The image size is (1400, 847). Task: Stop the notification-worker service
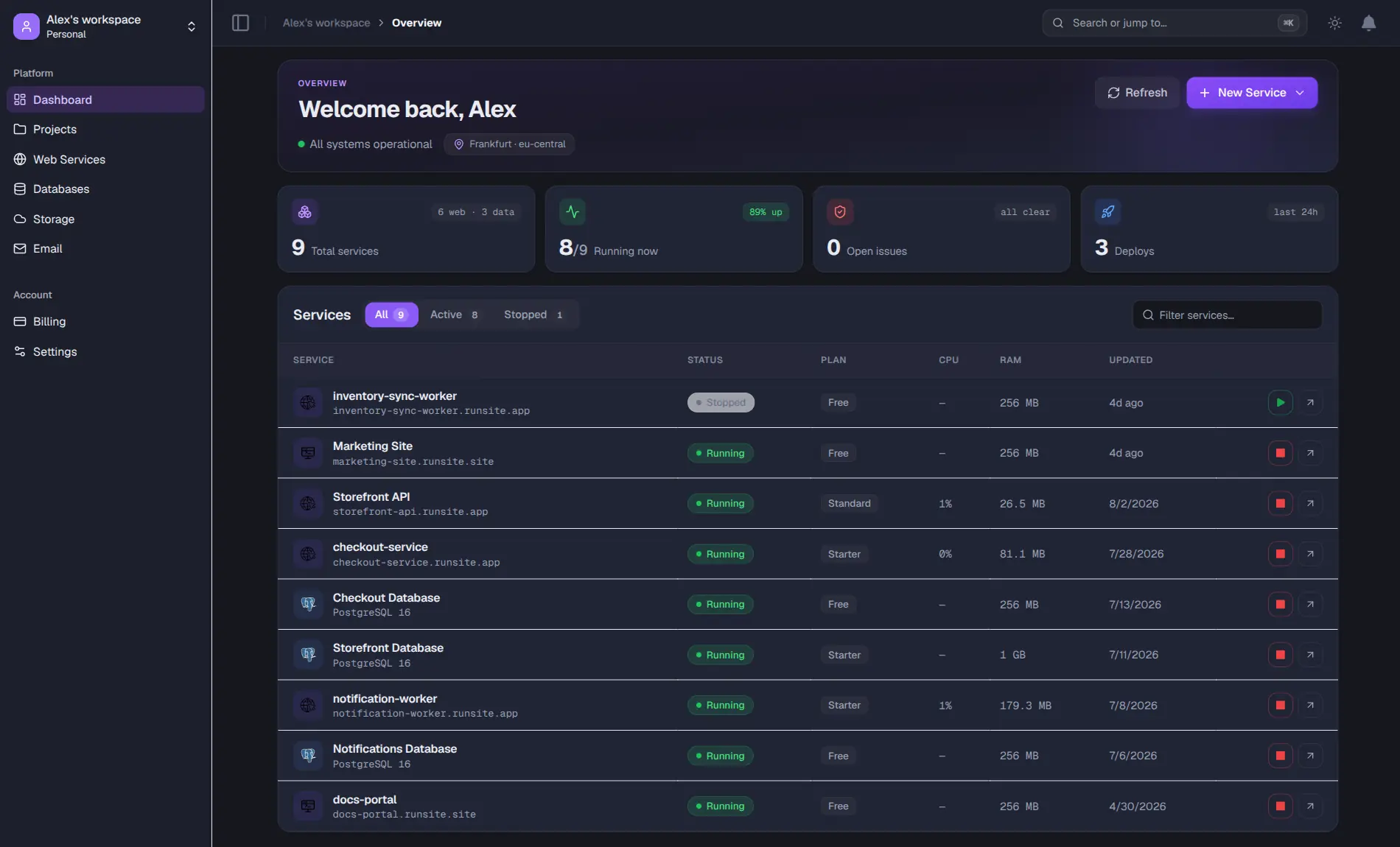tap(1280, 706)
